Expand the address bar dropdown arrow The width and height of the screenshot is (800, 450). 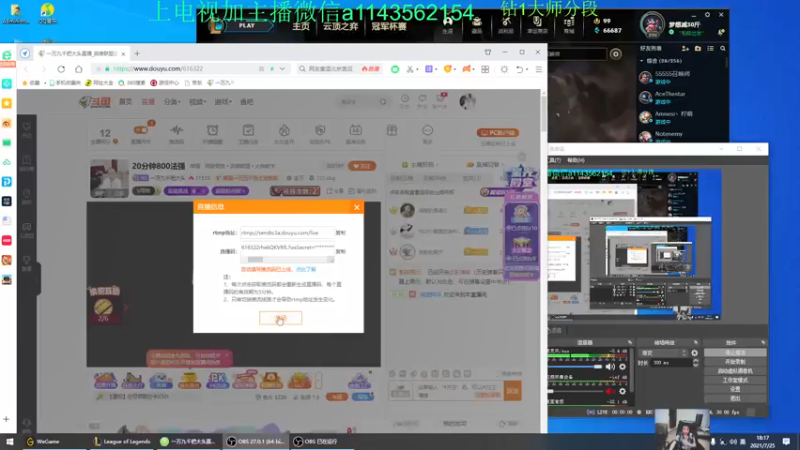(x=282, y=69)
